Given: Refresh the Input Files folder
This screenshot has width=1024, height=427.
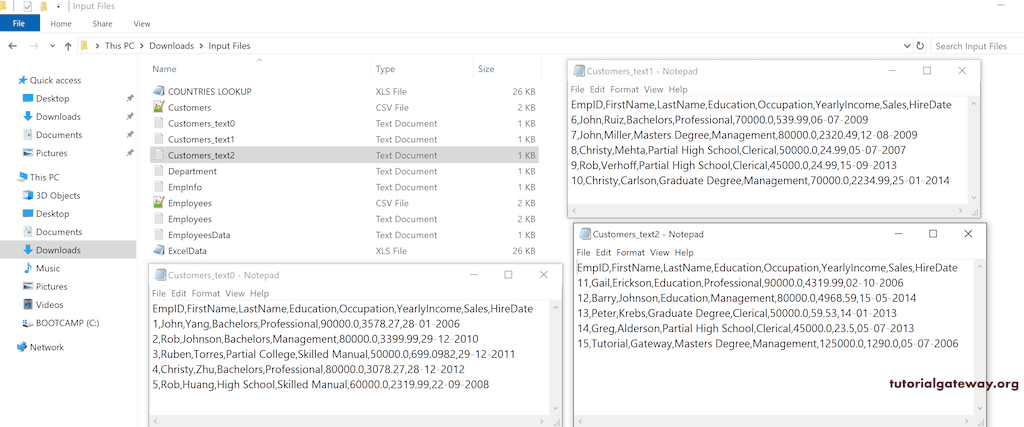Looking at the screenshot, I should tap(920, 46).
